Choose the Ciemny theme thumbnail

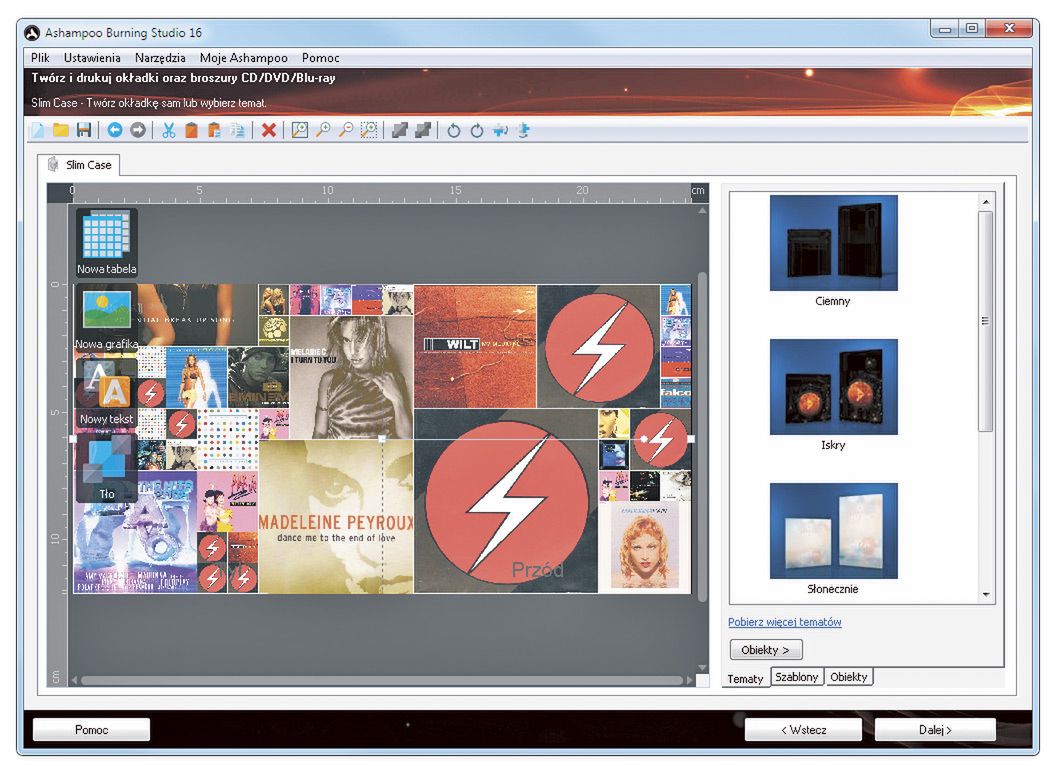coord(833,243)
